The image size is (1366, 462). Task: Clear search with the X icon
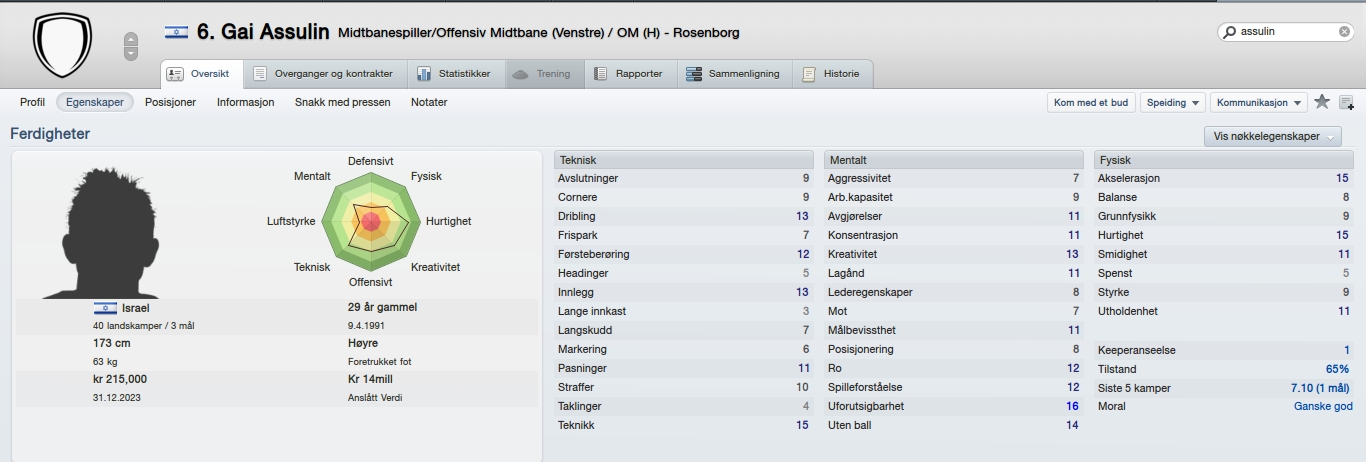(x=1344, y=32)
